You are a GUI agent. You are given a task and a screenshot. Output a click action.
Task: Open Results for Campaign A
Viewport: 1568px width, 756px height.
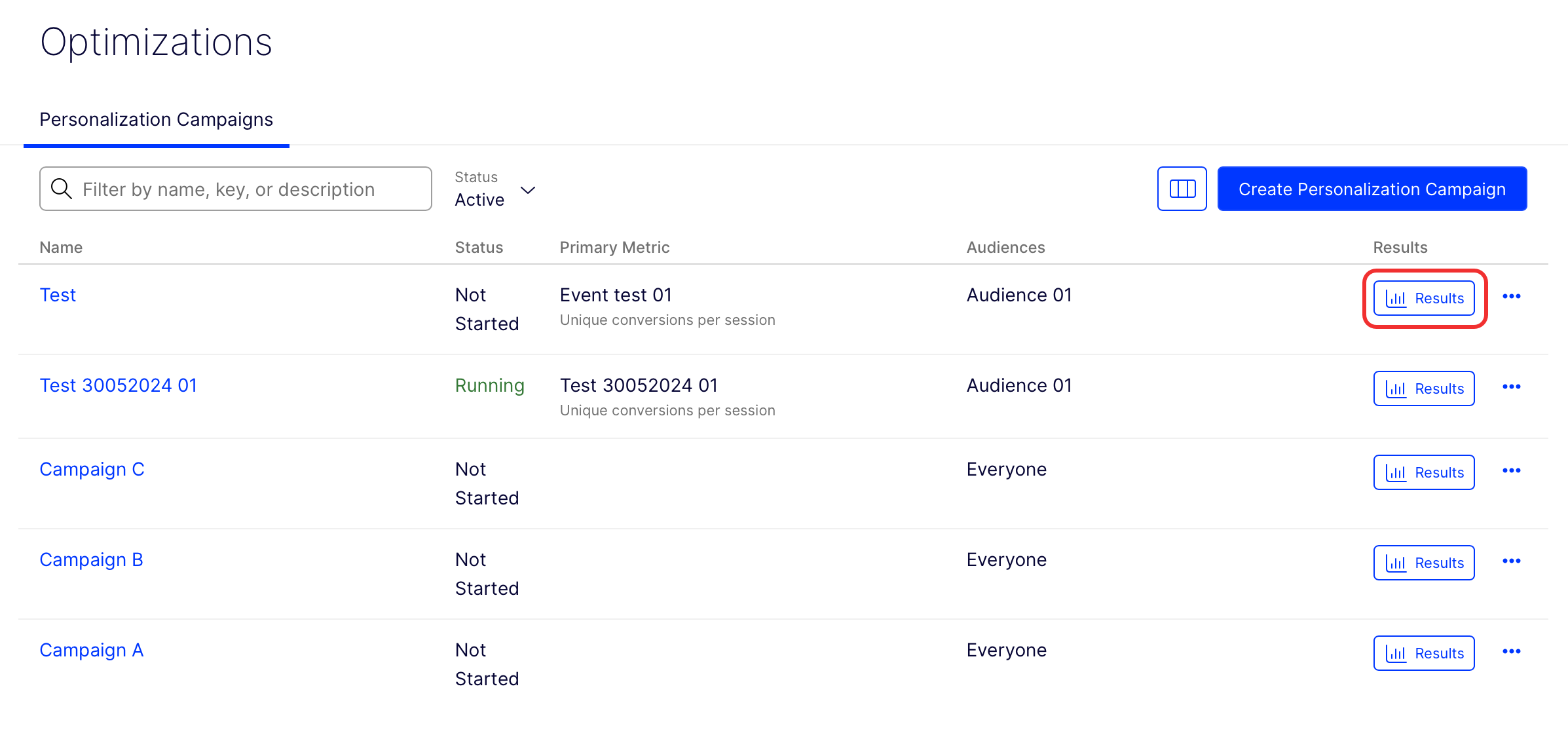tap(1424, 653)
